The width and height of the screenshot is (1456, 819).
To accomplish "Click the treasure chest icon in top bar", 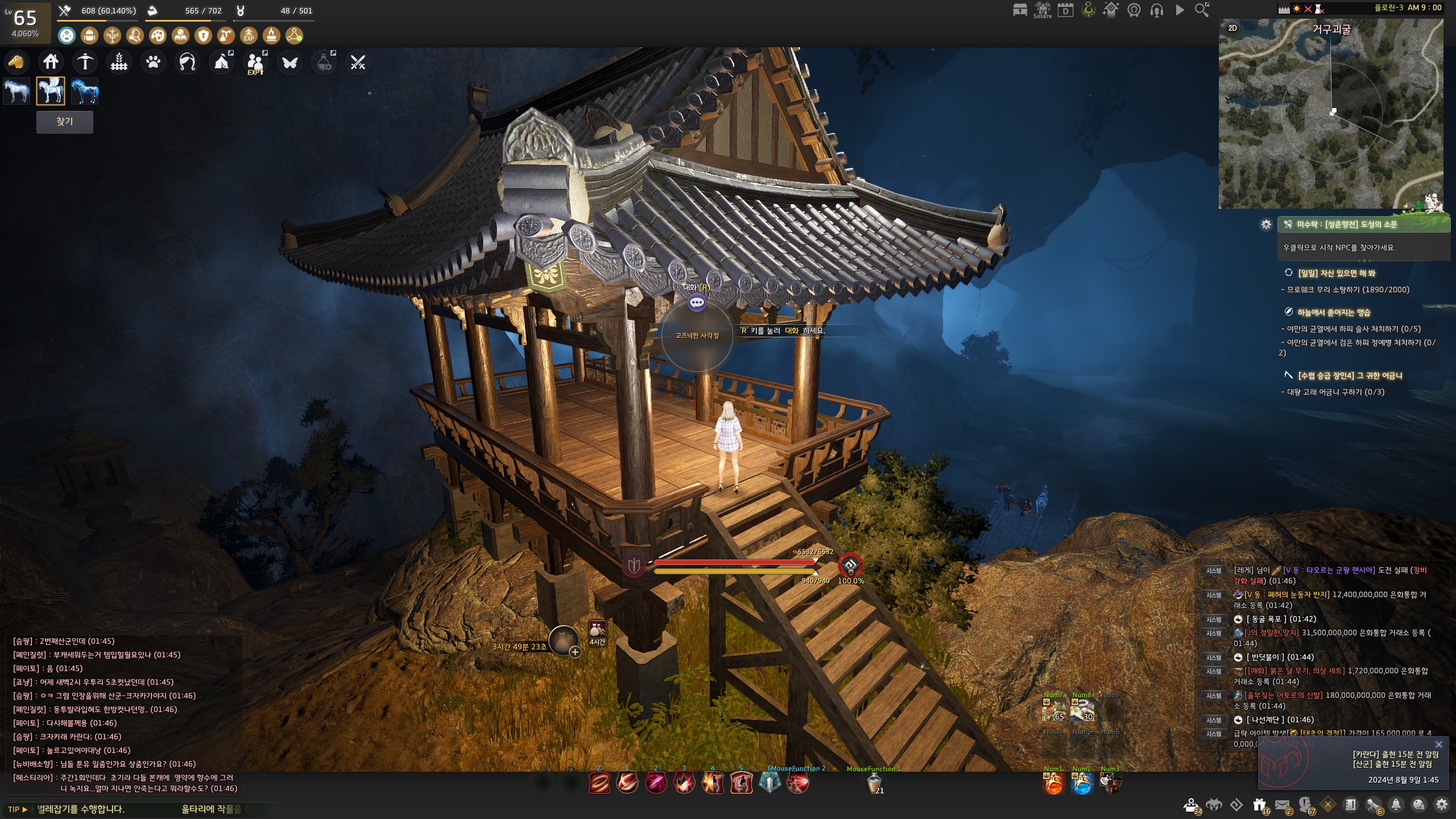I will [x=1020, y=10].
